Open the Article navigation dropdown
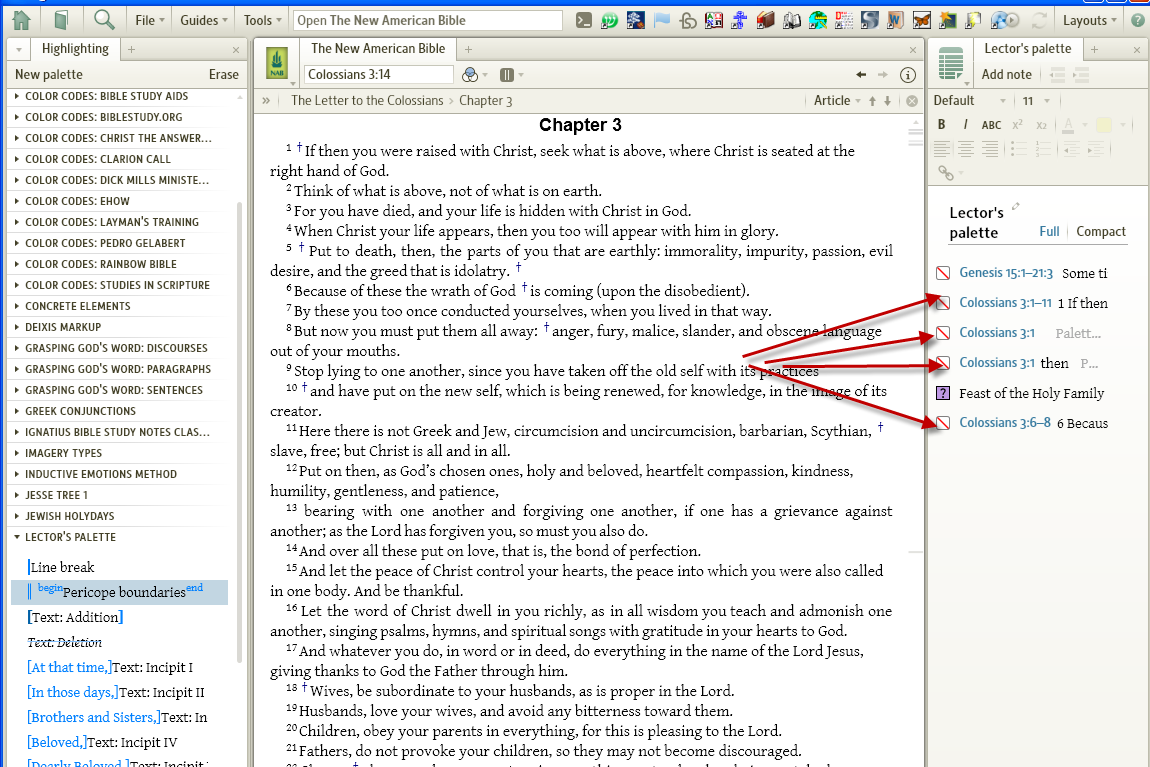The width and height of the screenshot is (1150, 767). (837, 100)
